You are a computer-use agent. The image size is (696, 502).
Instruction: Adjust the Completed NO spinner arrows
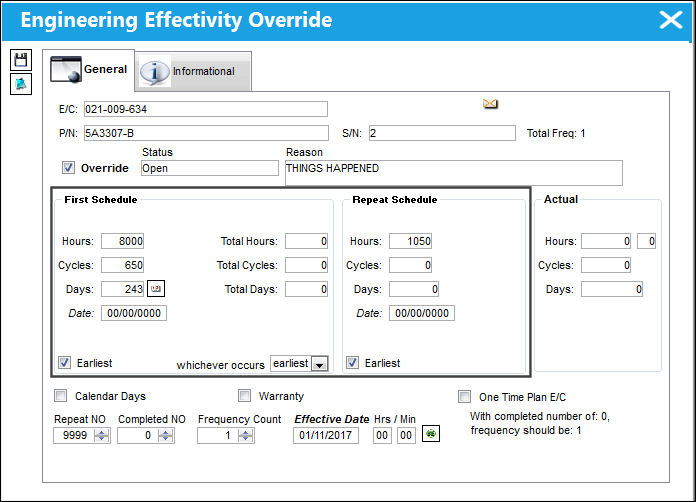pyautogui.click(x=166, y=435)
